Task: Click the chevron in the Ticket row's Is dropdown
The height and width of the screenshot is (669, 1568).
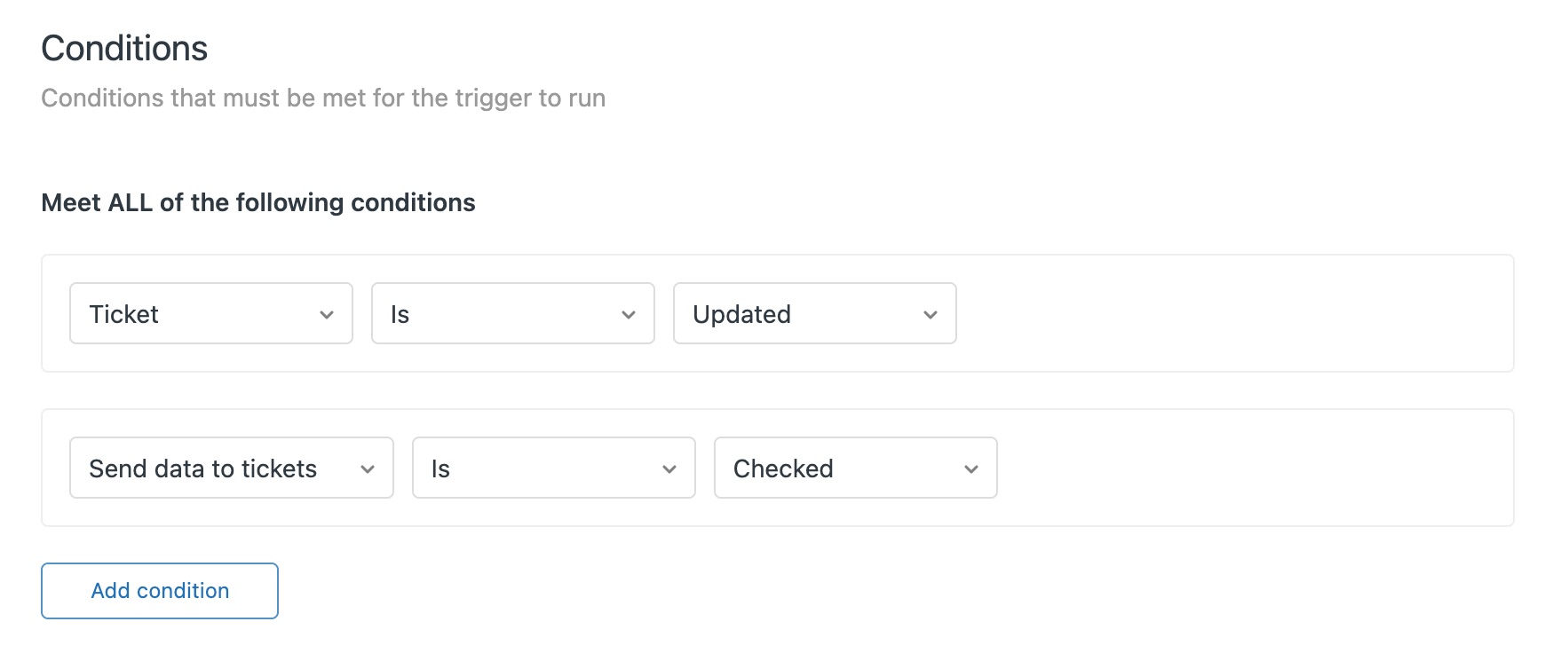Action: (629, 315)
